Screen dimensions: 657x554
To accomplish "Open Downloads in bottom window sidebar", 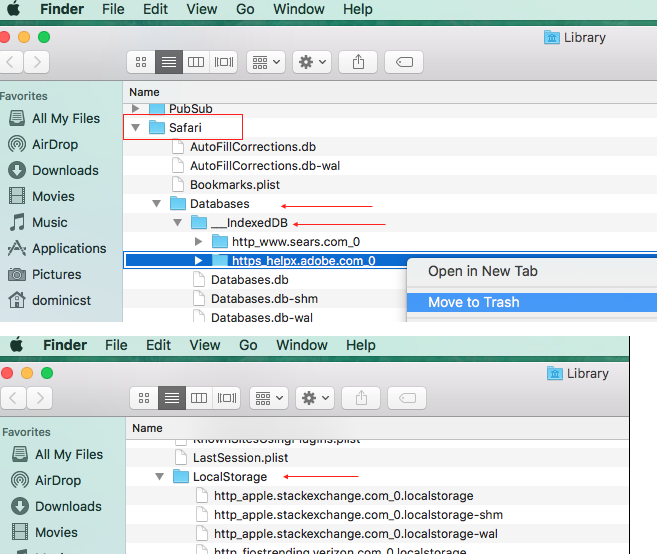I will coord(57,506).
